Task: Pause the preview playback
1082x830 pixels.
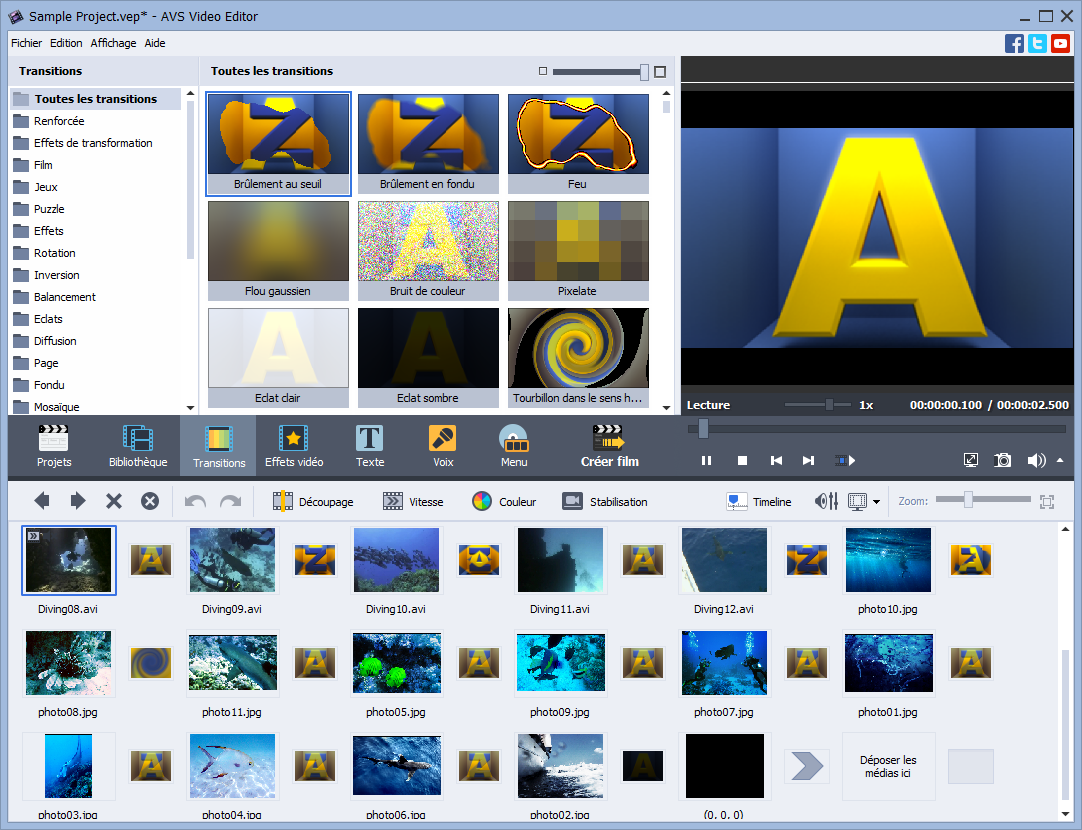Action: 706,460
